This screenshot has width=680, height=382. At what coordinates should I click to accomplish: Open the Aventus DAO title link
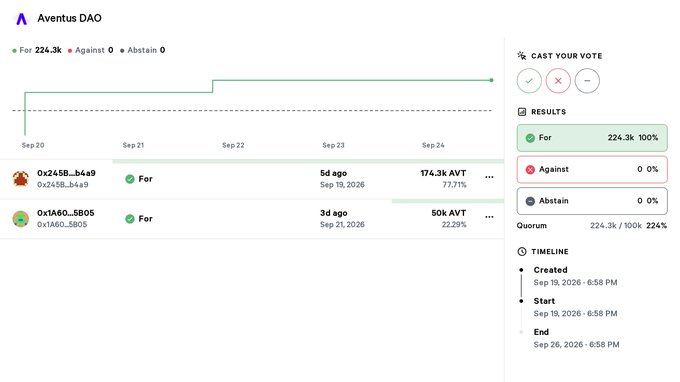[x=69, y=18]
